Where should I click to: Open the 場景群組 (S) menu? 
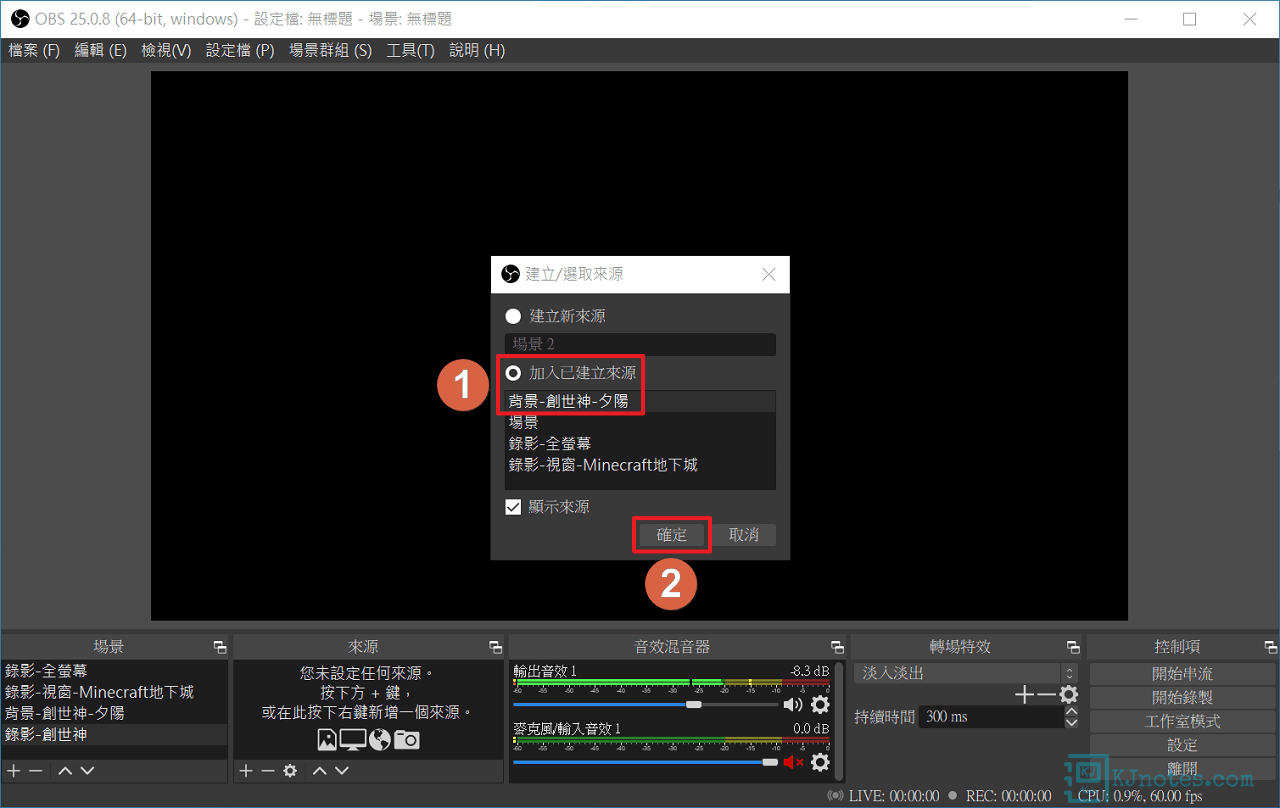[x=330, y=50]
